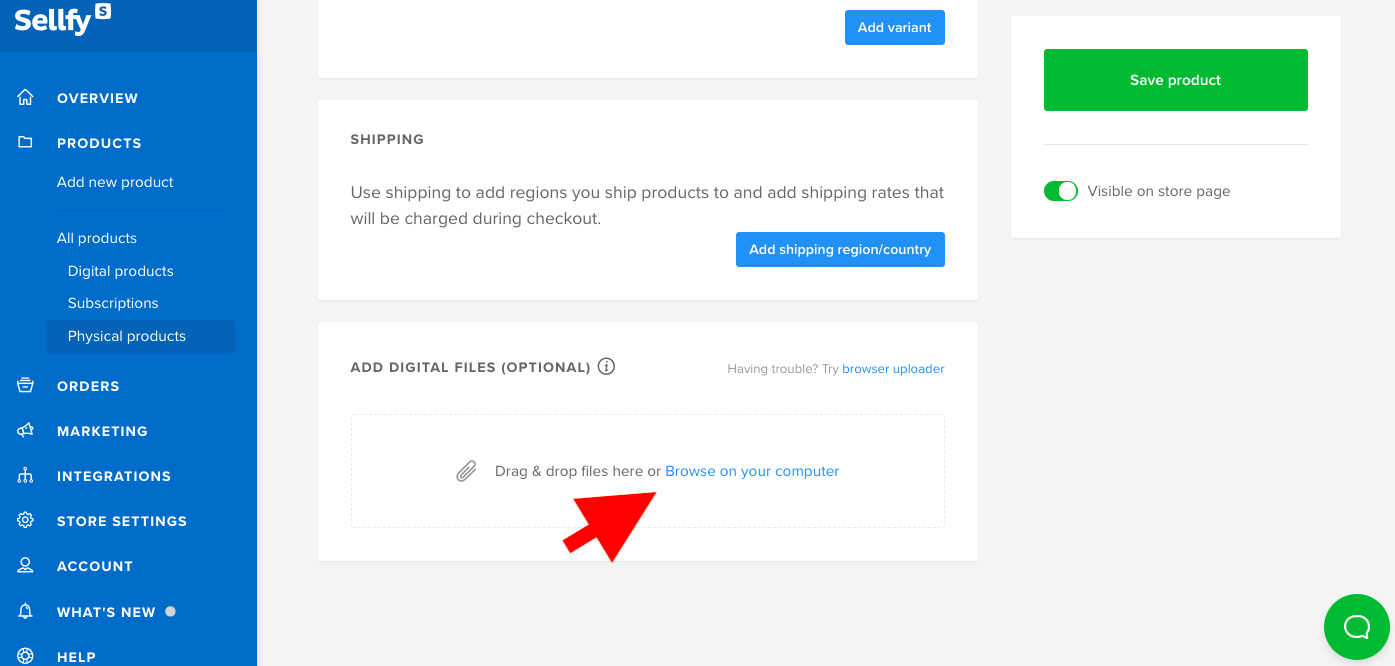Screen dimensions: 1395x666
Task: Switch to the Digital products section
Action: point(120,270)
